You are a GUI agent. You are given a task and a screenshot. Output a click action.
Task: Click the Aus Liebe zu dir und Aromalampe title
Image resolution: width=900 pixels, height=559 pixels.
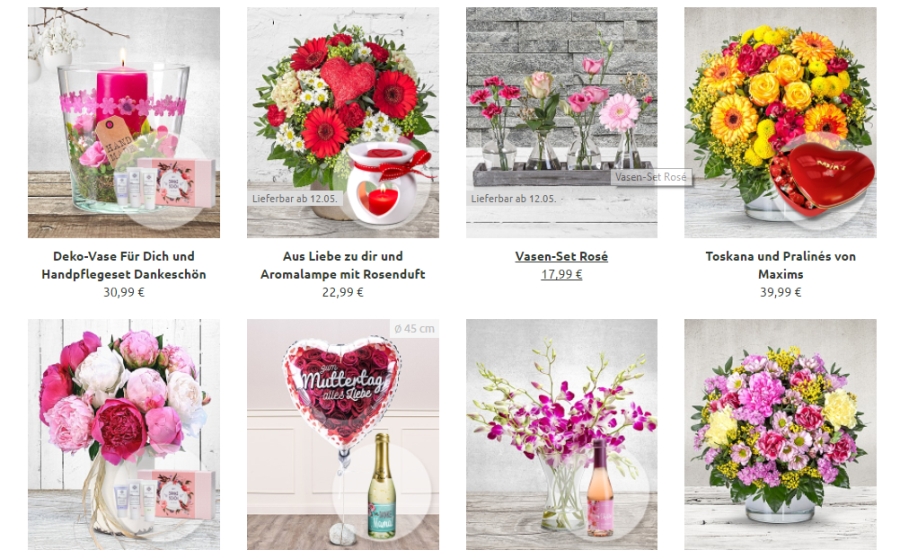pos(343,265)
